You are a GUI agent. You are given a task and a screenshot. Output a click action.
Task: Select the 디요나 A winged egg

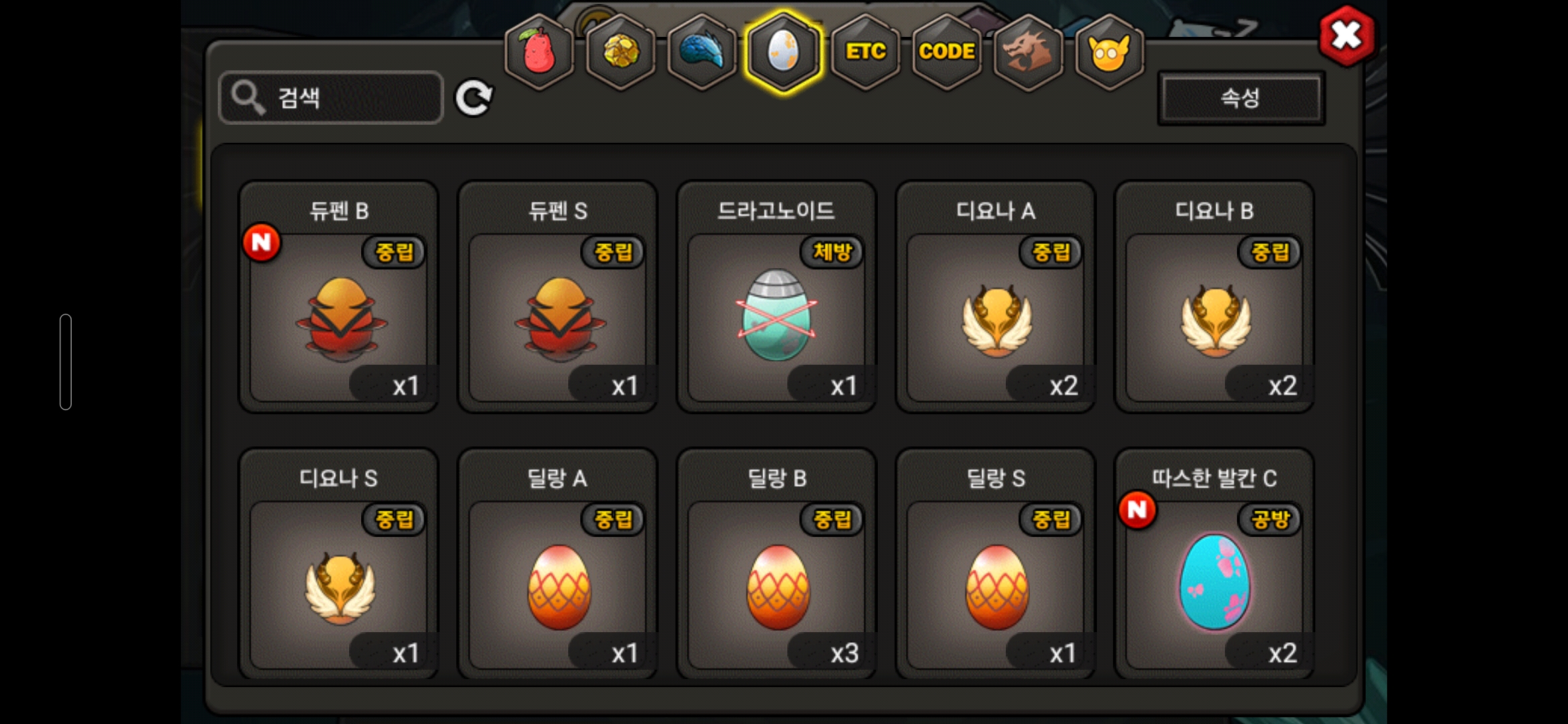(x=996, y=296)
